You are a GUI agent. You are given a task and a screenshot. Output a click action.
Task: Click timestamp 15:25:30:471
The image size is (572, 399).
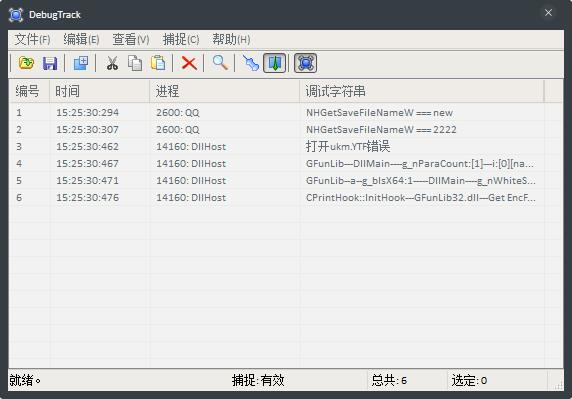(x=88, y=181)
